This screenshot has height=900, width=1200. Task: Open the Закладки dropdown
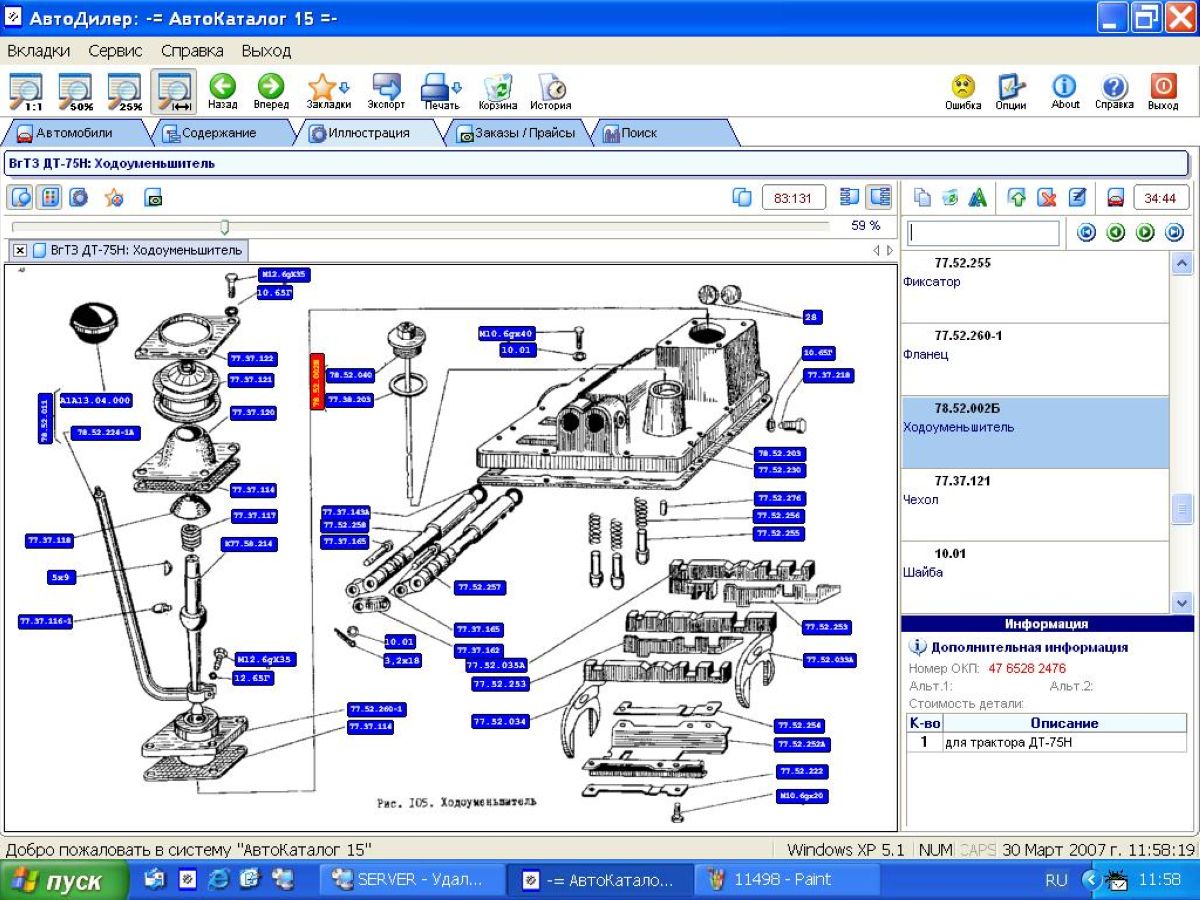tap(344, 87)
